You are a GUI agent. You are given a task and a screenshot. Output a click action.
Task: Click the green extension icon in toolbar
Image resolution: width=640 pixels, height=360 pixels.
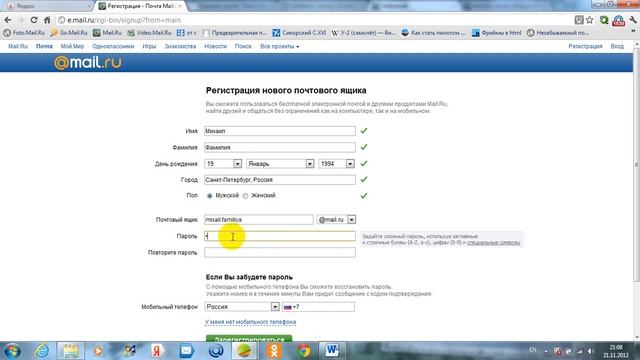[604, 20]
